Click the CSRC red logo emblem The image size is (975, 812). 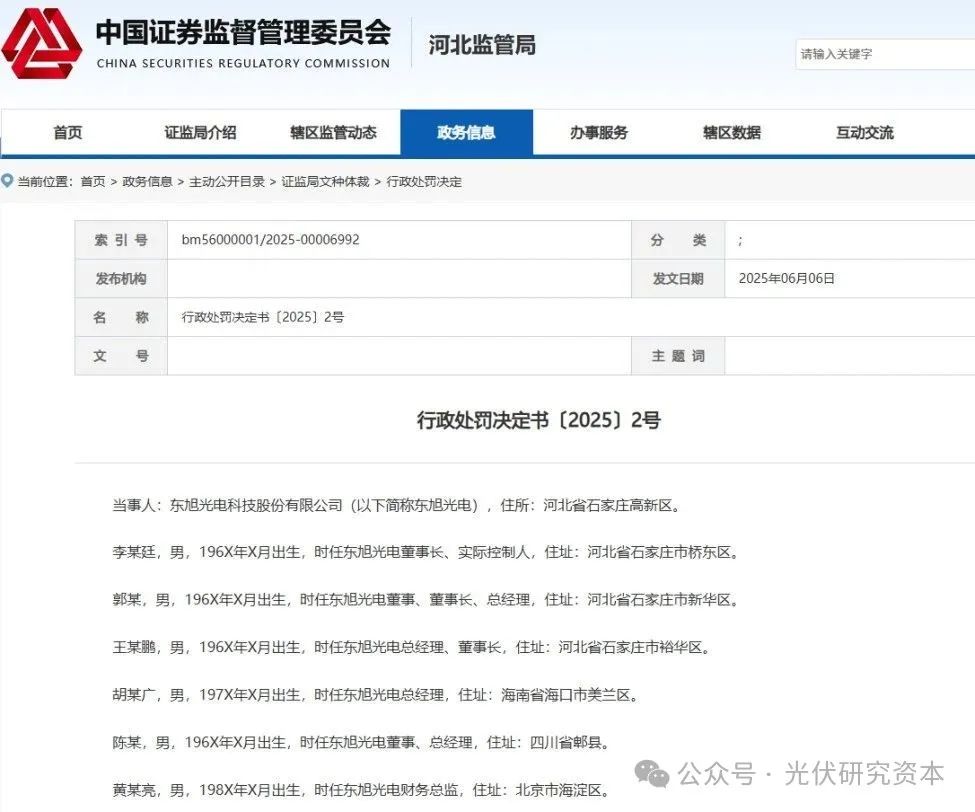(x=42, y=42)
